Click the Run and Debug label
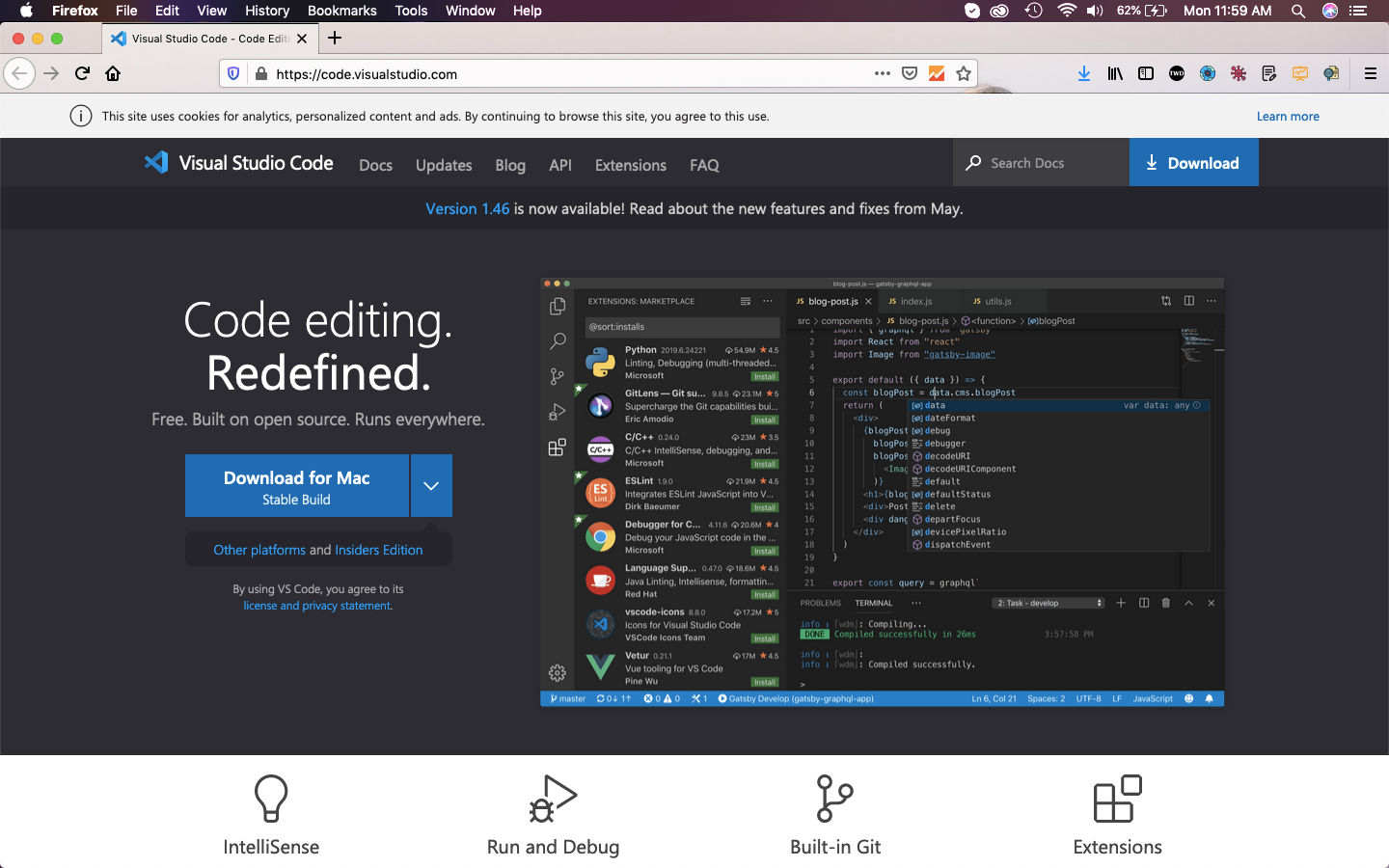 tap(553, 847)
